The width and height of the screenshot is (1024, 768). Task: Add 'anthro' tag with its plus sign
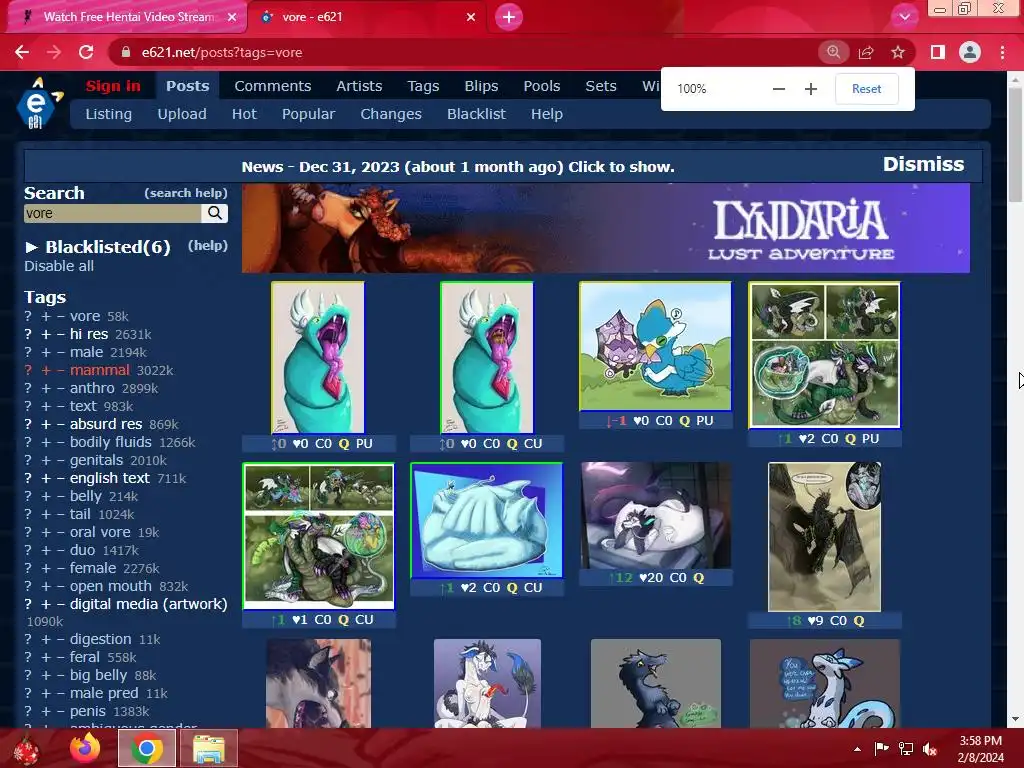tap(46, 389)
